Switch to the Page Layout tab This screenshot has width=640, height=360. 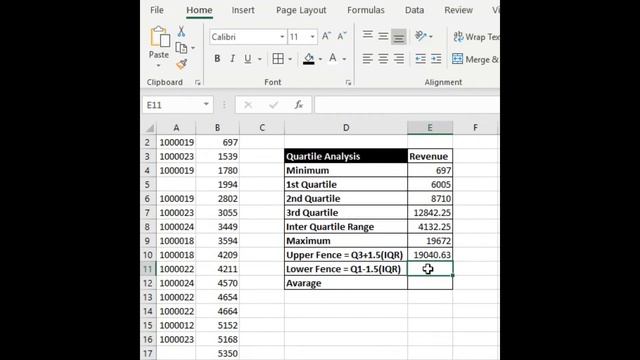pos(301,10)
